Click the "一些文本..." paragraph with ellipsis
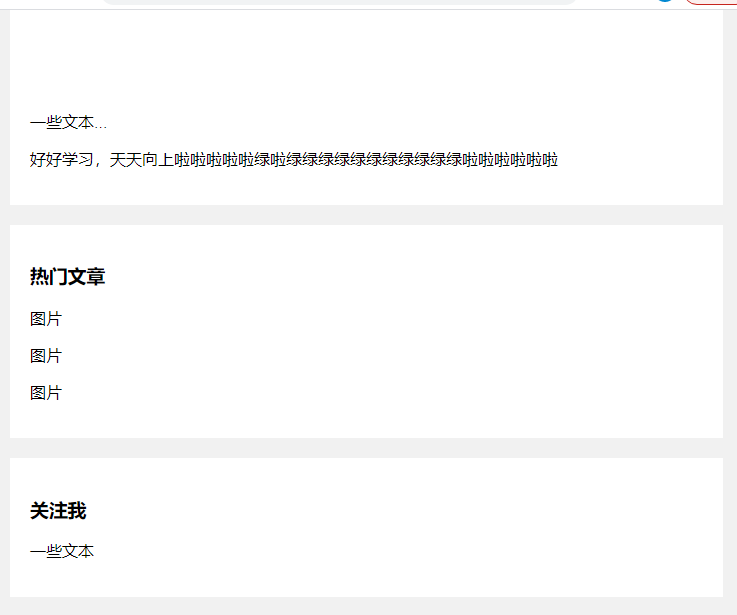Screen dimensions: 737x615 69,123
